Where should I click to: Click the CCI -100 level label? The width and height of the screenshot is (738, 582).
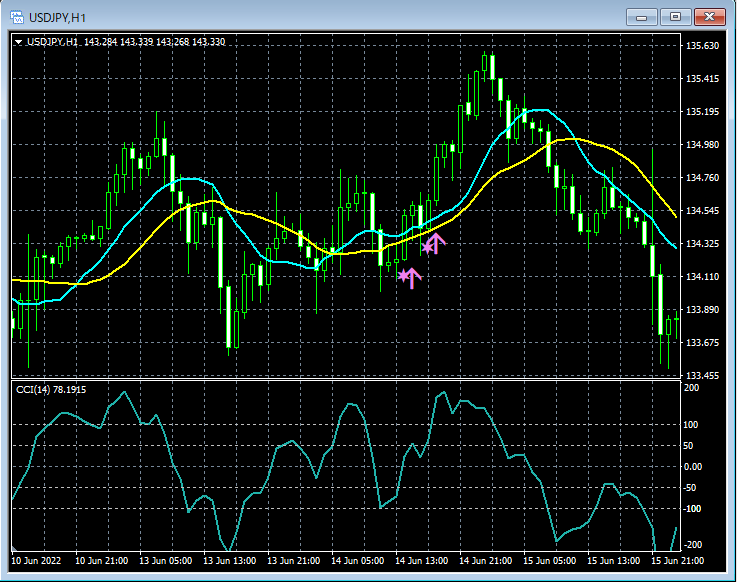(x=692, y=509)
